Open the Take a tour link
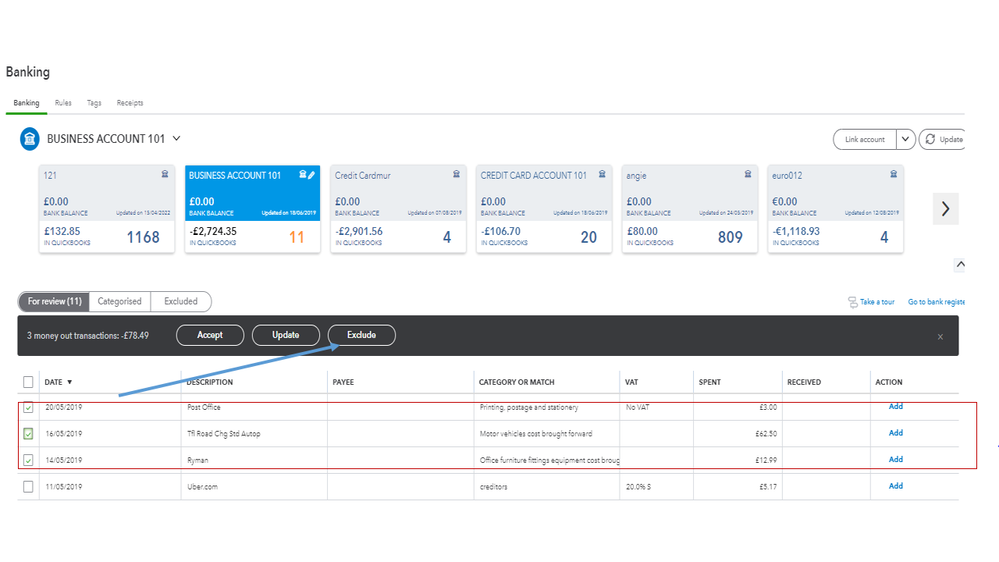 (877, 302)
